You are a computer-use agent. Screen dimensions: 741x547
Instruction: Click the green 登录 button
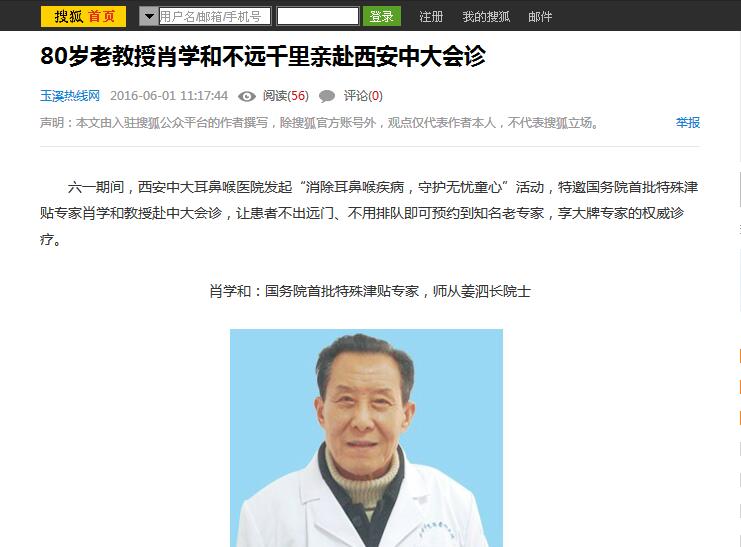[x=382, y=17]
